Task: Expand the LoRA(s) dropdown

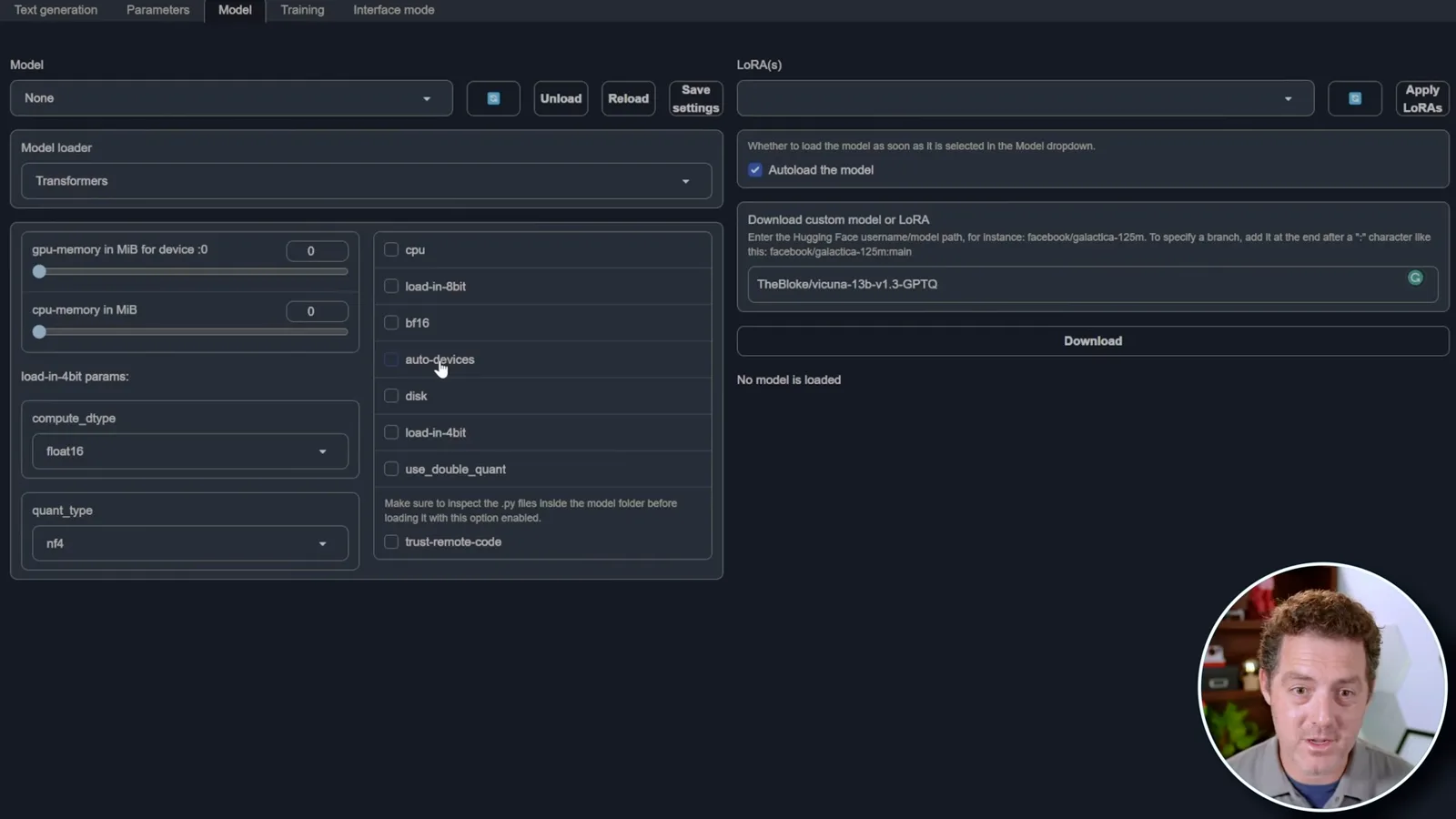Action: click(1026, 98)
